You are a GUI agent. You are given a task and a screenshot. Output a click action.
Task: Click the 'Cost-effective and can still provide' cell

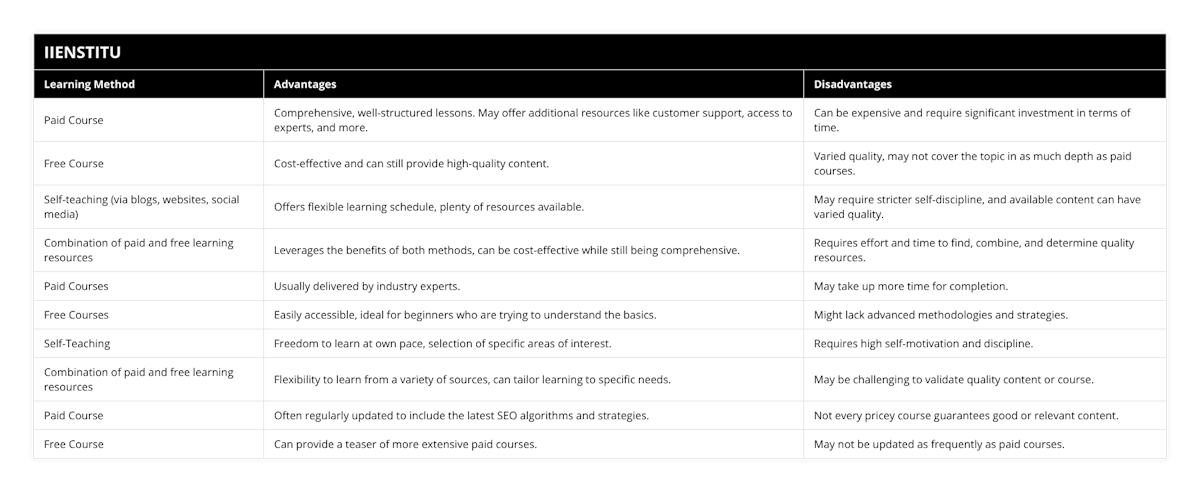435,163
